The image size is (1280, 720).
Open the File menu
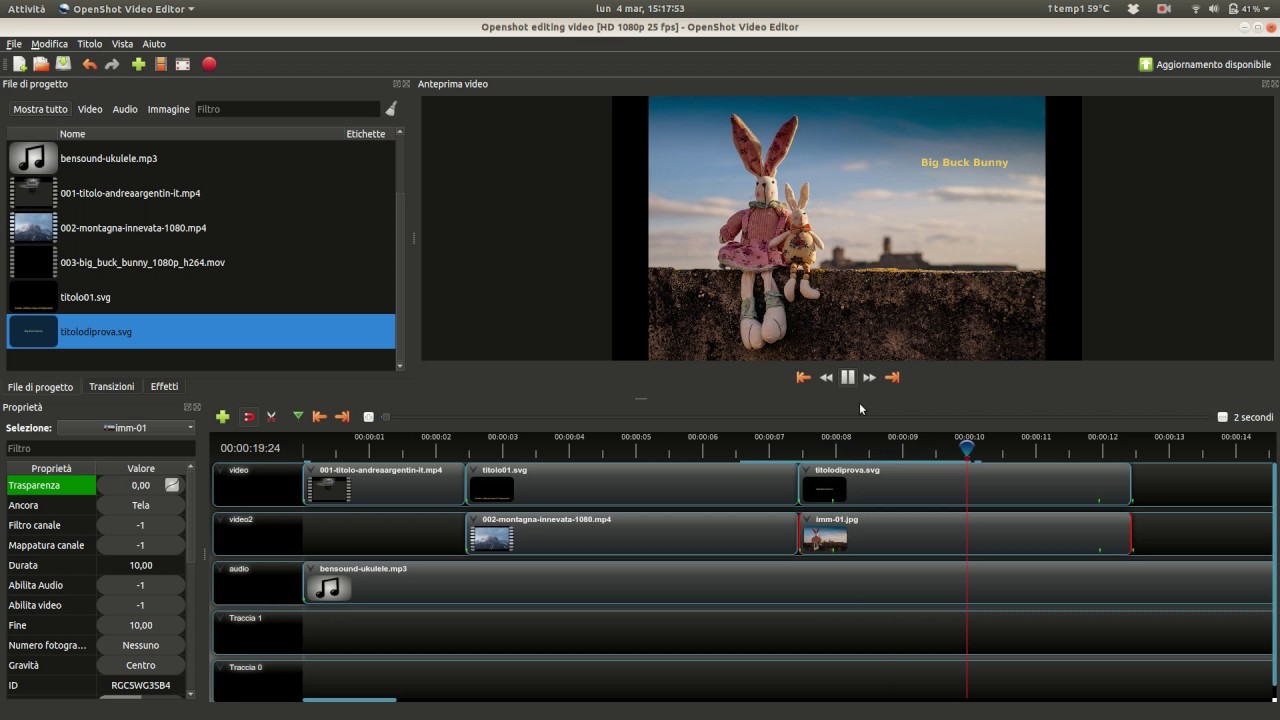click(14, 44)
